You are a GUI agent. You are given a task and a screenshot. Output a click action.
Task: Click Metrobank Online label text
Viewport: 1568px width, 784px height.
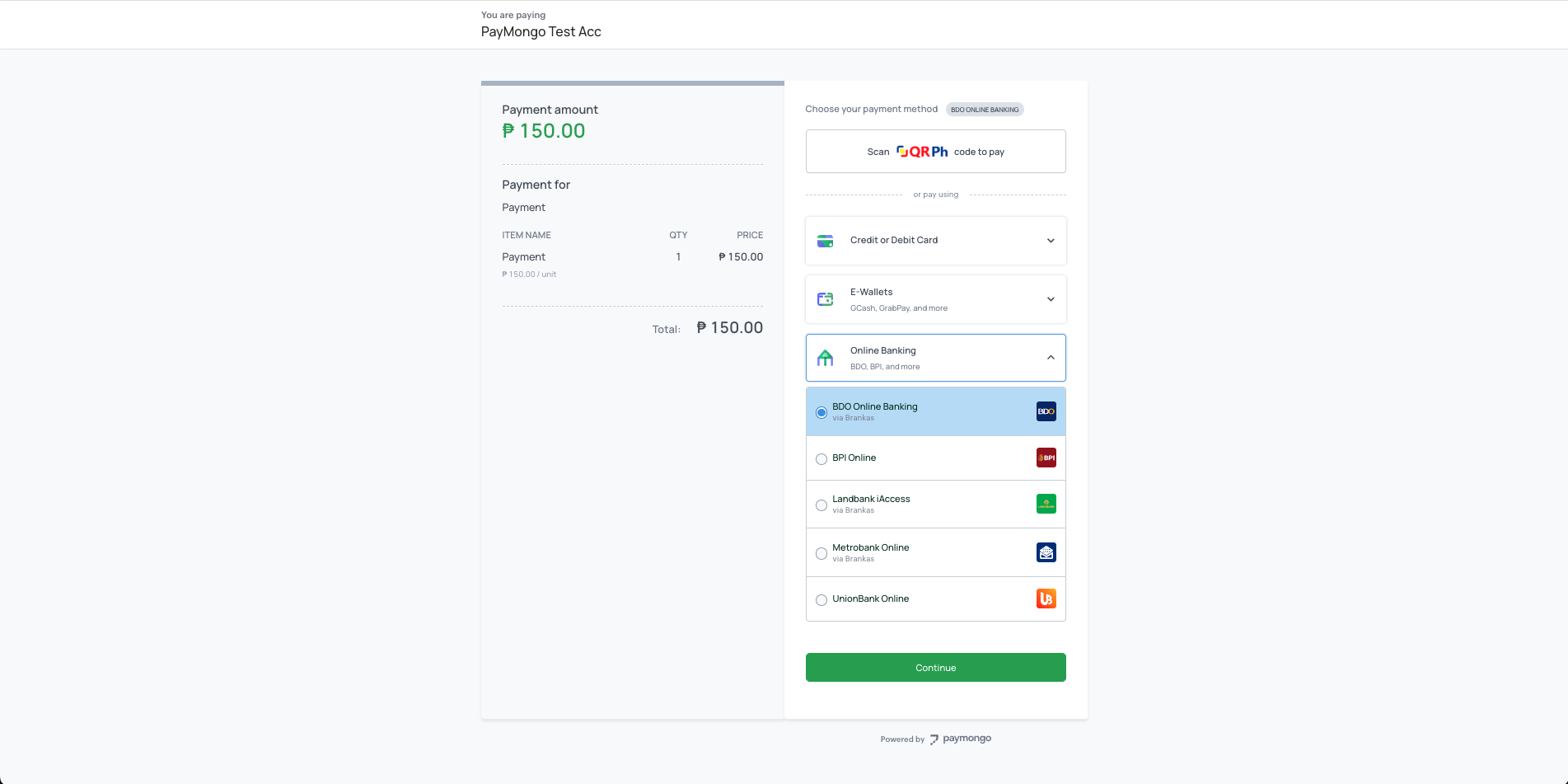871,547
